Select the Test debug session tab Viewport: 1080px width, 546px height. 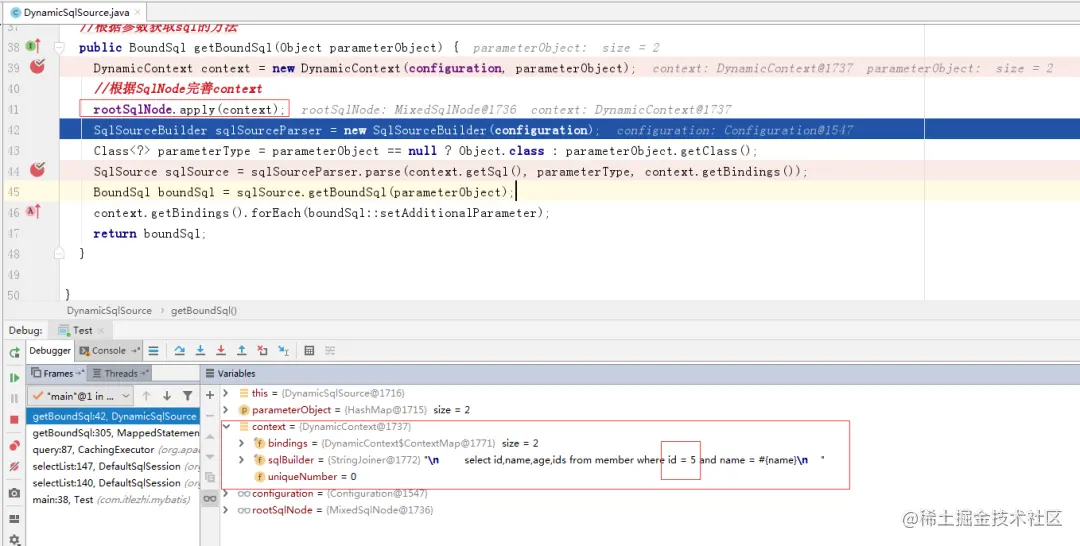81,330
